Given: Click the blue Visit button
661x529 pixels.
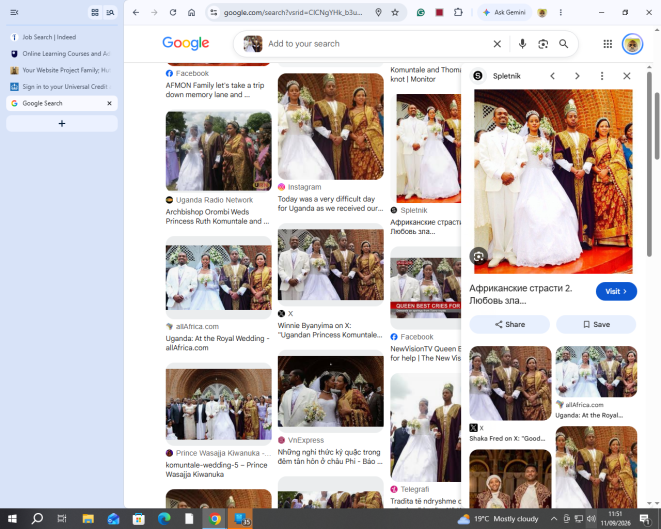Looking at the screenshot, I should tap(616, 291).
